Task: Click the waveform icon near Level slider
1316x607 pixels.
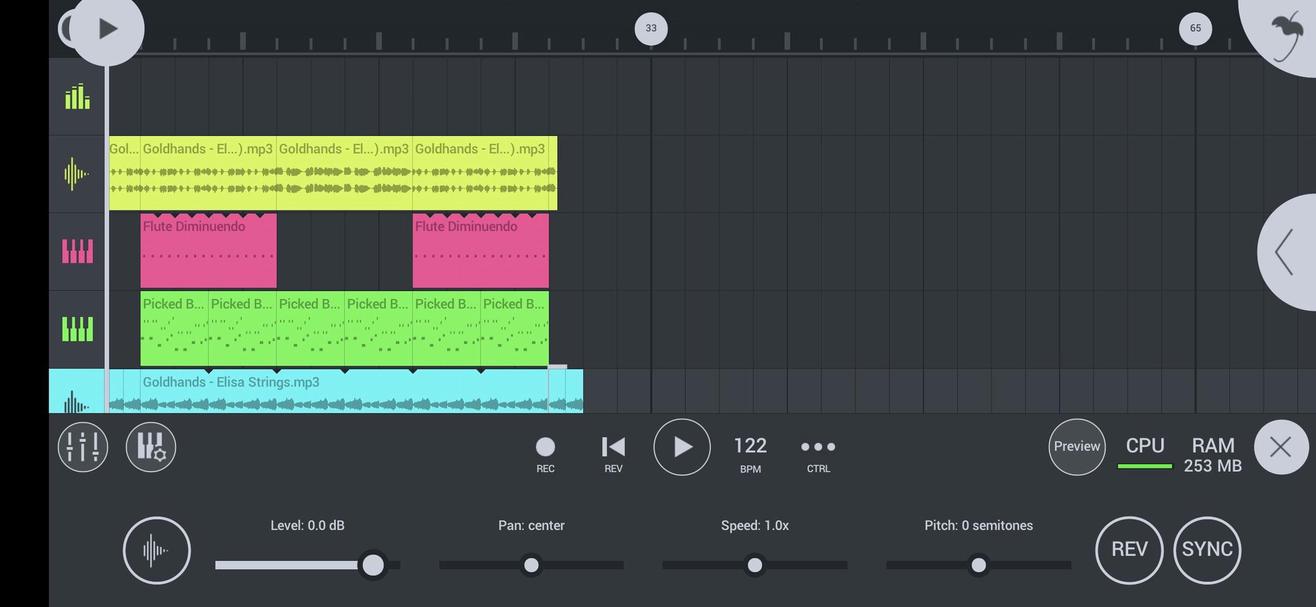Action: [156, 549]
